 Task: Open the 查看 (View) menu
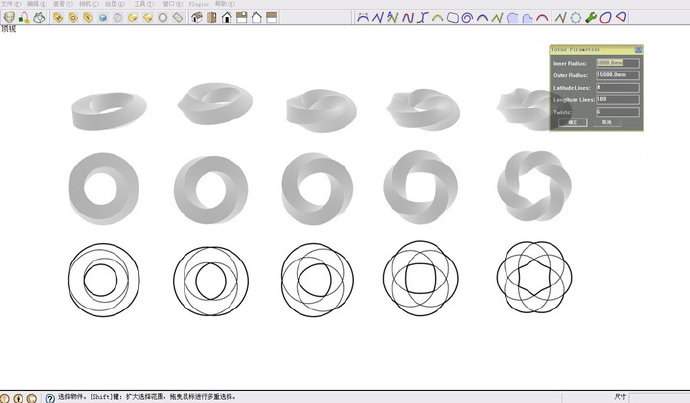point(62,4)
